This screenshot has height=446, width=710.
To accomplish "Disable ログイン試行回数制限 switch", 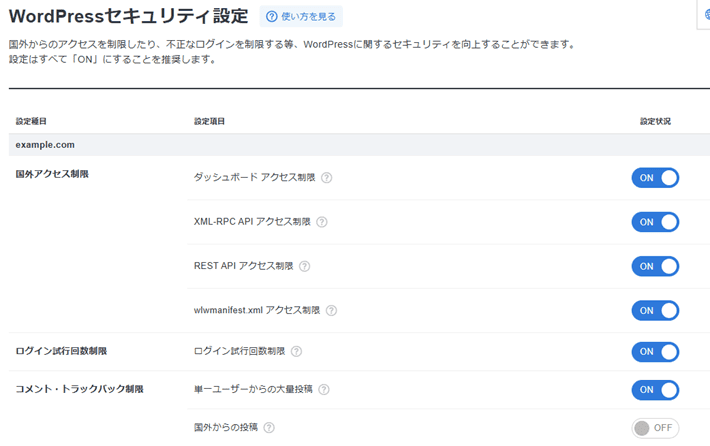I will click(x=655, y=352).
